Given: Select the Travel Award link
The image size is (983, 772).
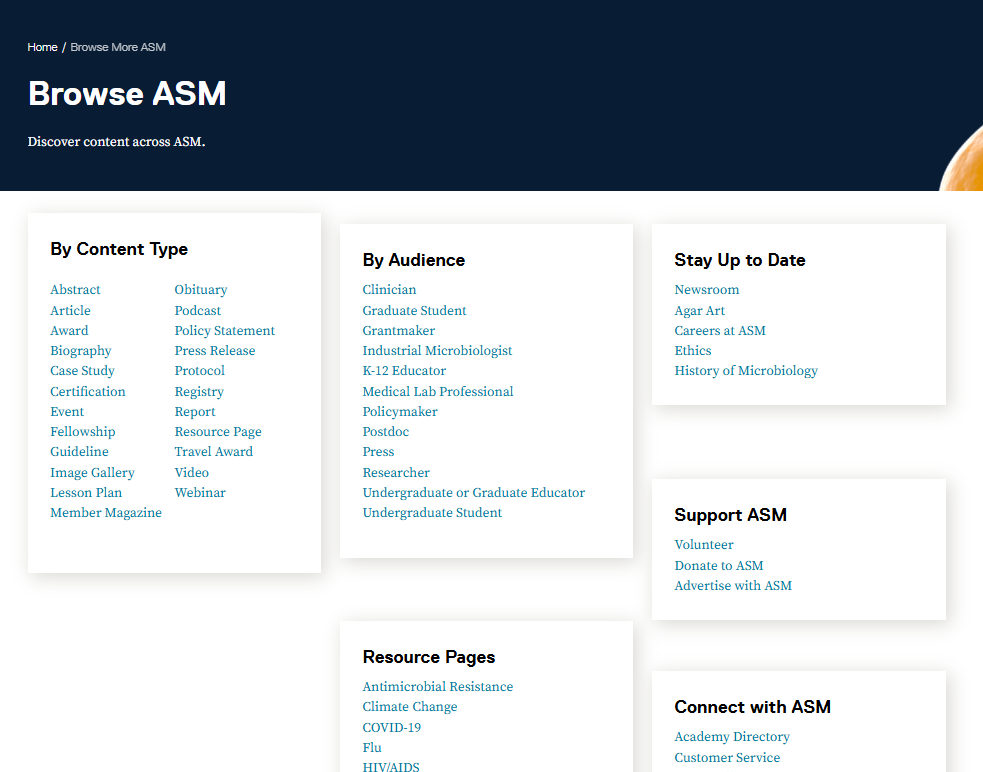Looking at the screenshot, I should click(213, 452).
